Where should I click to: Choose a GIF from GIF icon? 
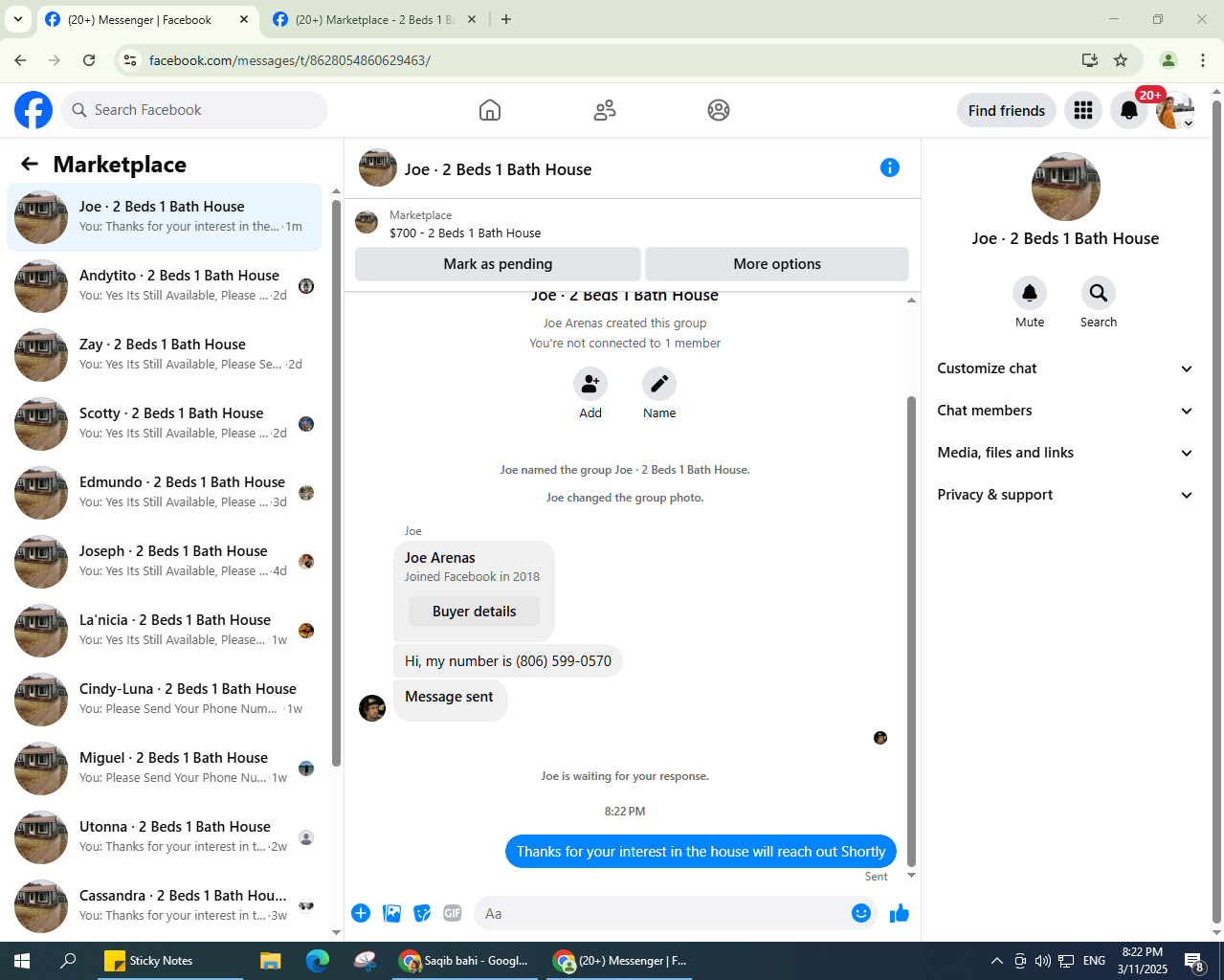click(x=453, y=913)
